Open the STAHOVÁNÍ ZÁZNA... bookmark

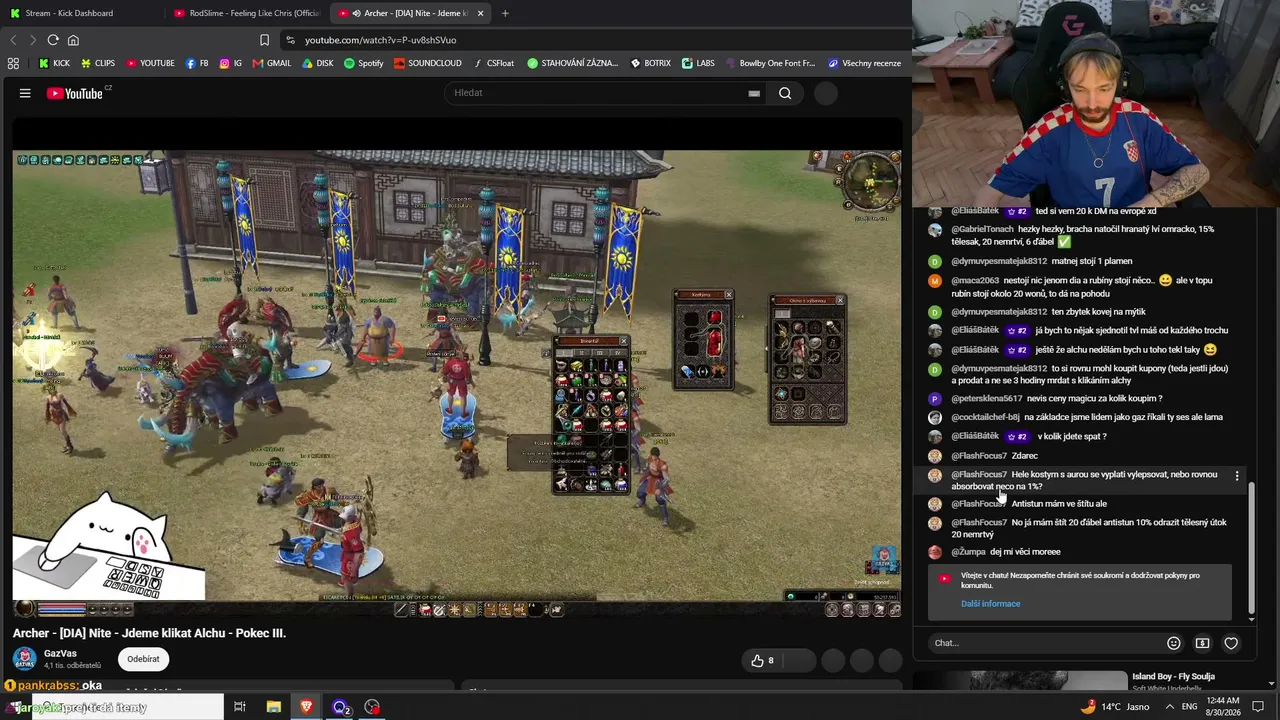point(573,63)
